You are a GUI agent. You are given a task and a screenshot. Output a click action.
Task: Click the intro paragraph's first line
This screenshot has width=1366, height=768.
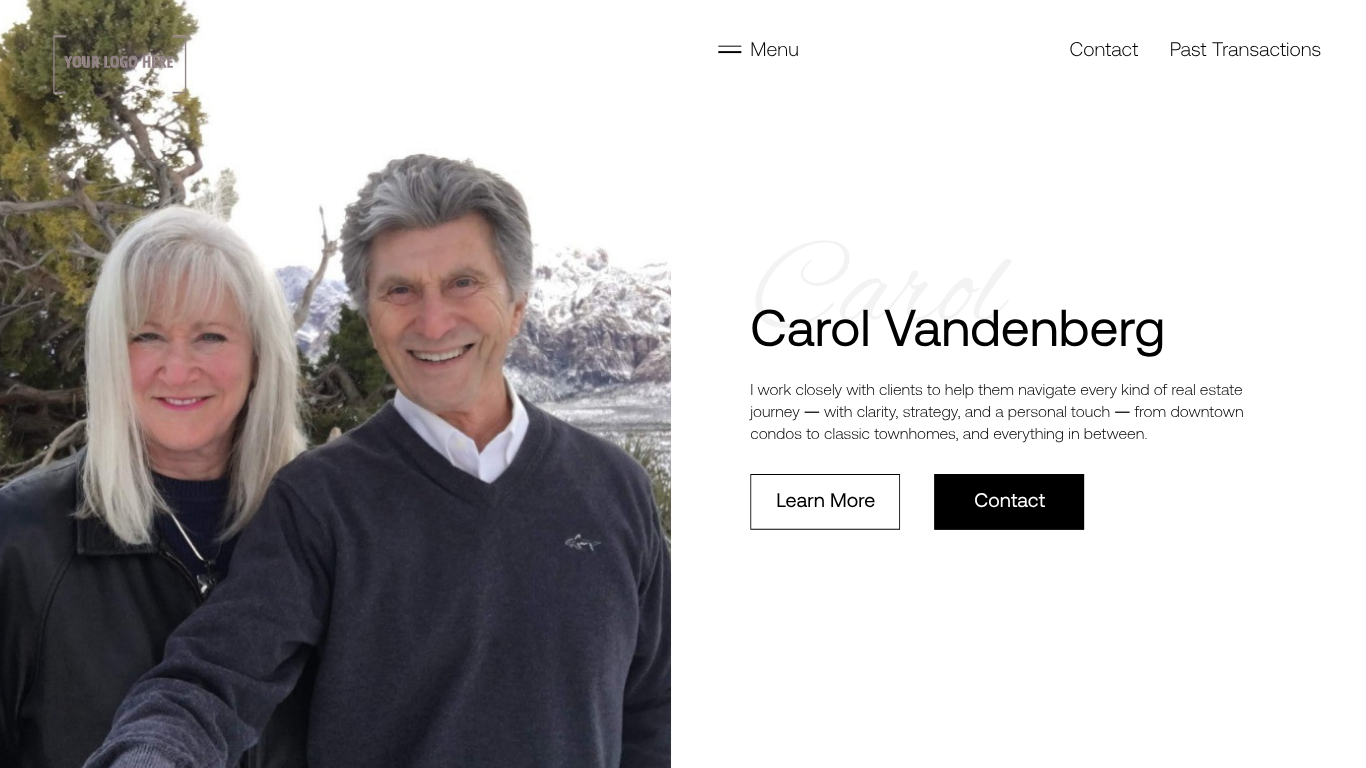996,390
